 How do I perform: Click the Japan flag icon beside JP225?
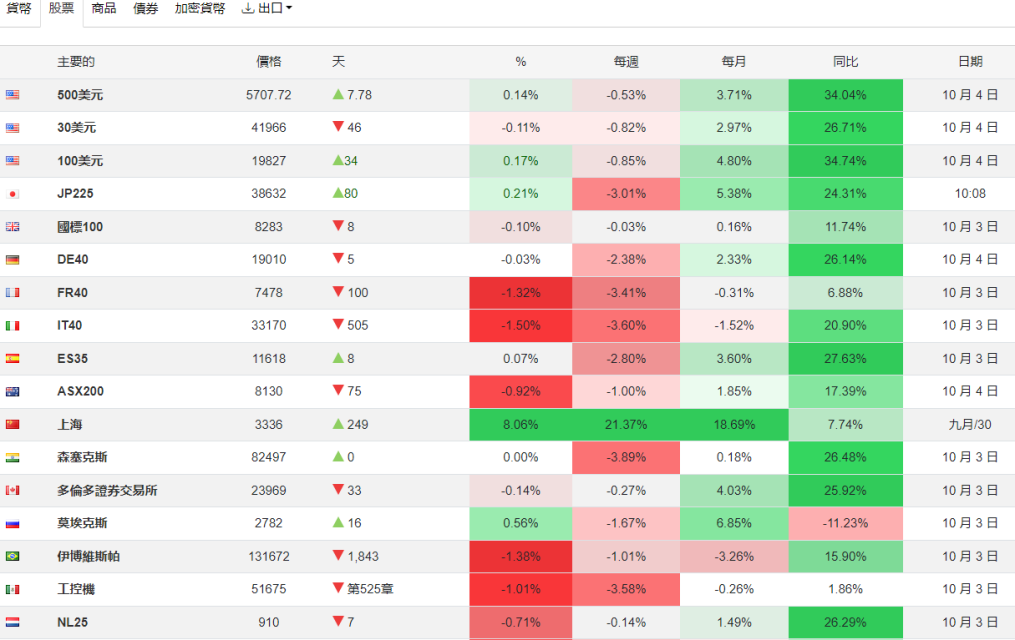12,194
